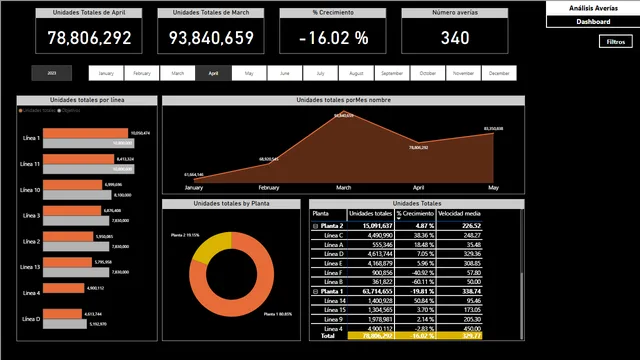Click the 340 Número averías card
640x360 pixels.
455,31
